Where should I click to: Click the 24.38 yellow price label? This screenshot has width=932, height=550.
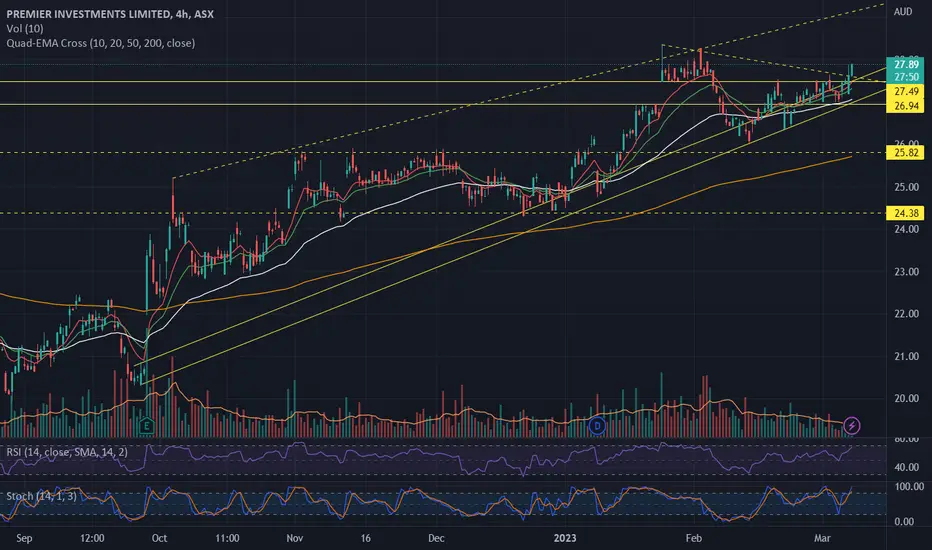coord(905,213)
